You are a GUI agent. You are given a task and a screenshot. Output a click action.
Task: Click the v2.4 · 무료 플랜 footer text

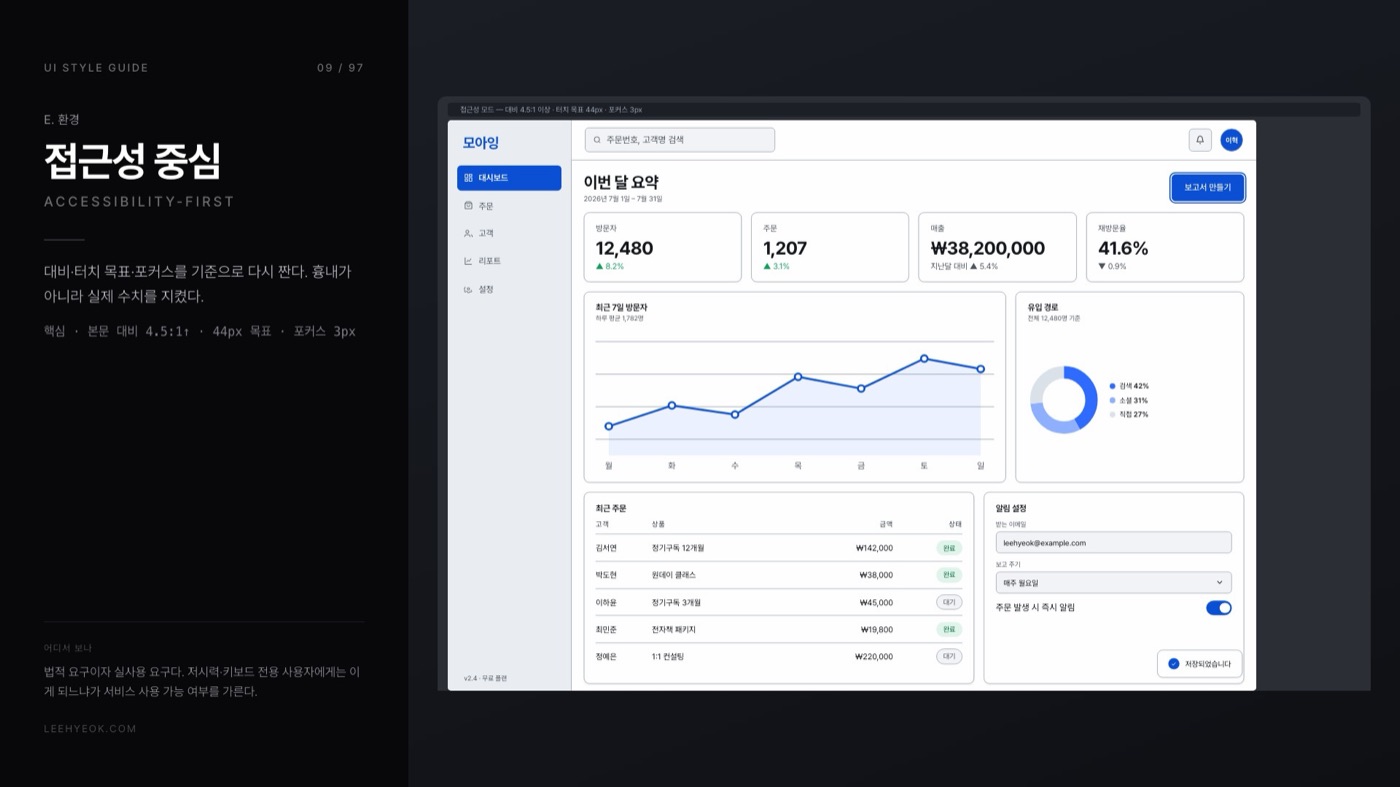[x=485, y=678]
